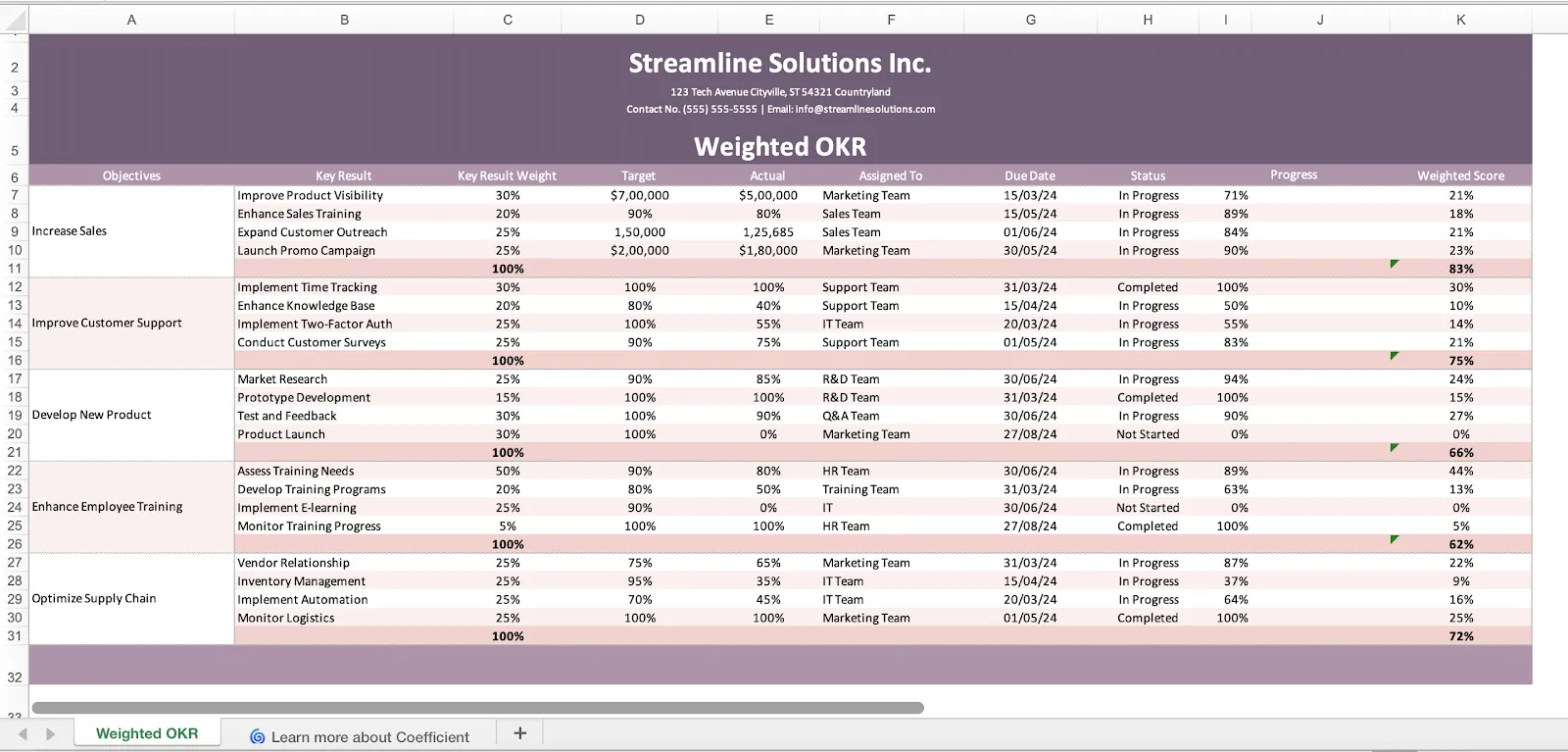Image resolution: width=1568 pixels, height=752 pixels.
Task: Select the Not Started status in row 20
Action: (1148, 434)
